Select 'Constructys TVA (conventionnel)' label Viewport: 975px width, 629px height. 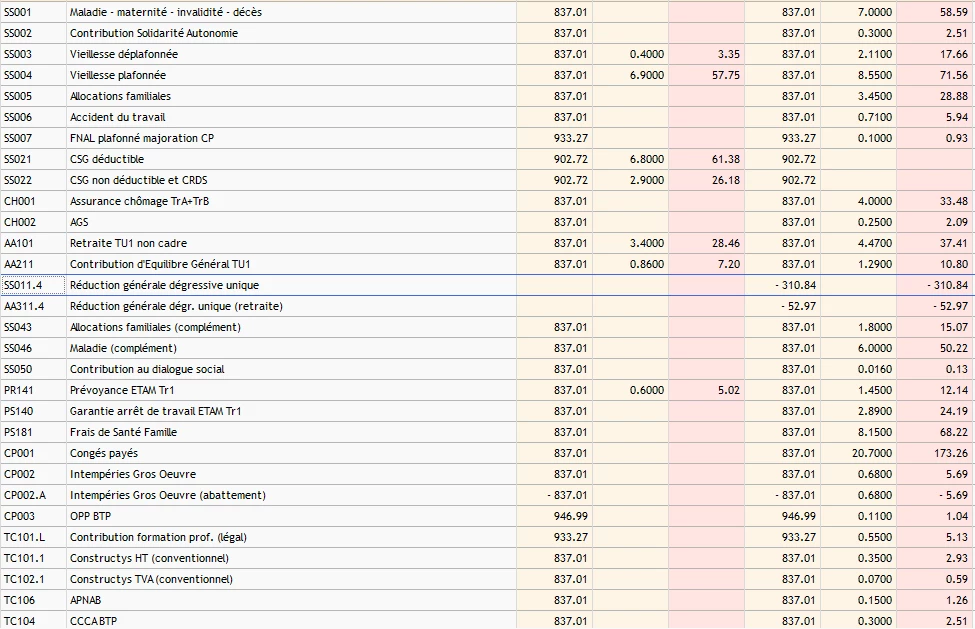coord(151,579)
